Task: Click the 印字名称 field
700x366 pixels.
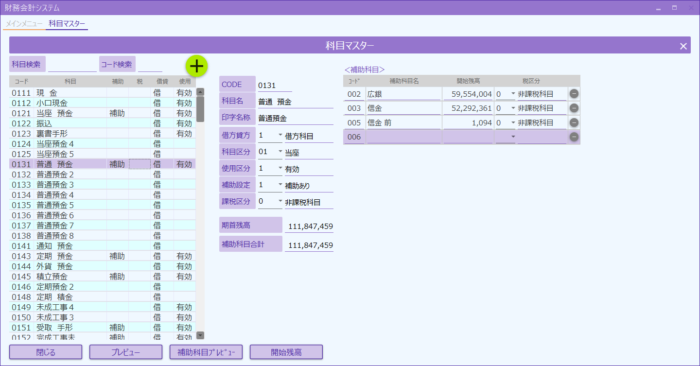Action: point(295,118)
